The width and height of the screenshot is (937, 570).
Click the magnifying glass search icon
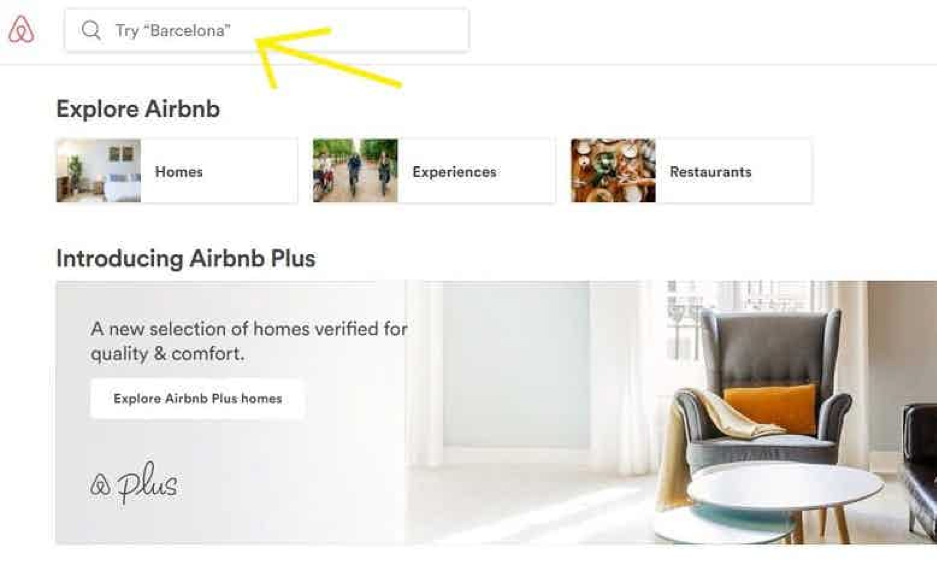[91, 30]
